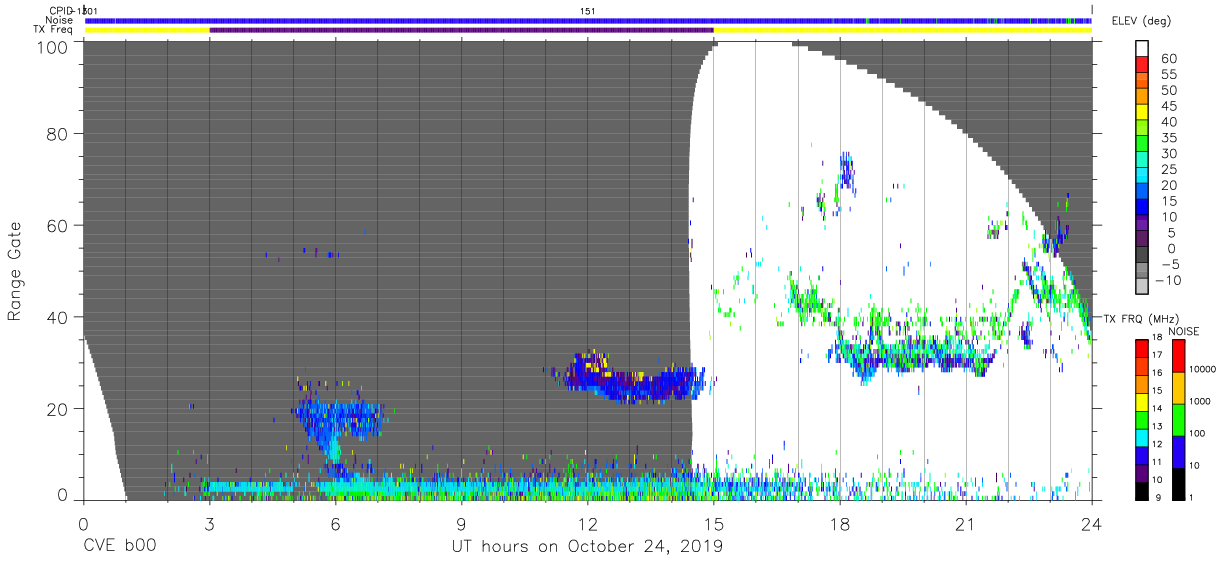
Task: Click the '10000' label on the NOISE scale
Action: (x=1203, y=369)
